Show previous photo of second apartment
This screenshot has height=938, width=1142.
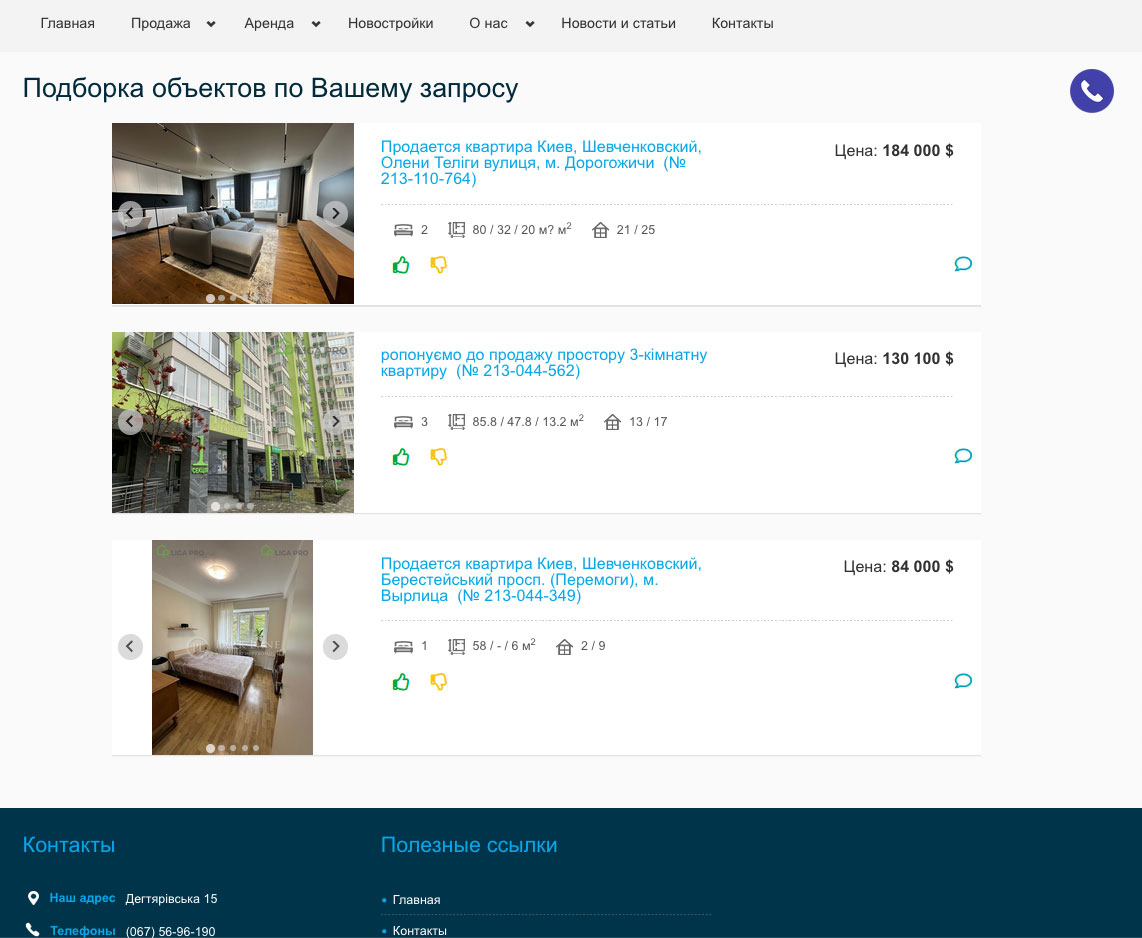130,422
